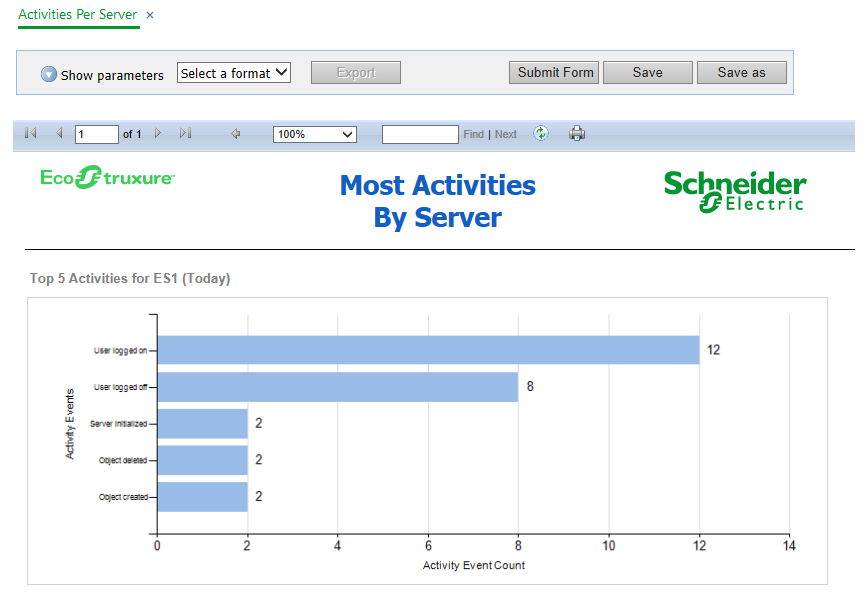Image resolution: width=867 pixels, height=602 pixels.
Task: Click the 'Most Activities By Server' title
Action: tap(437, 201)
